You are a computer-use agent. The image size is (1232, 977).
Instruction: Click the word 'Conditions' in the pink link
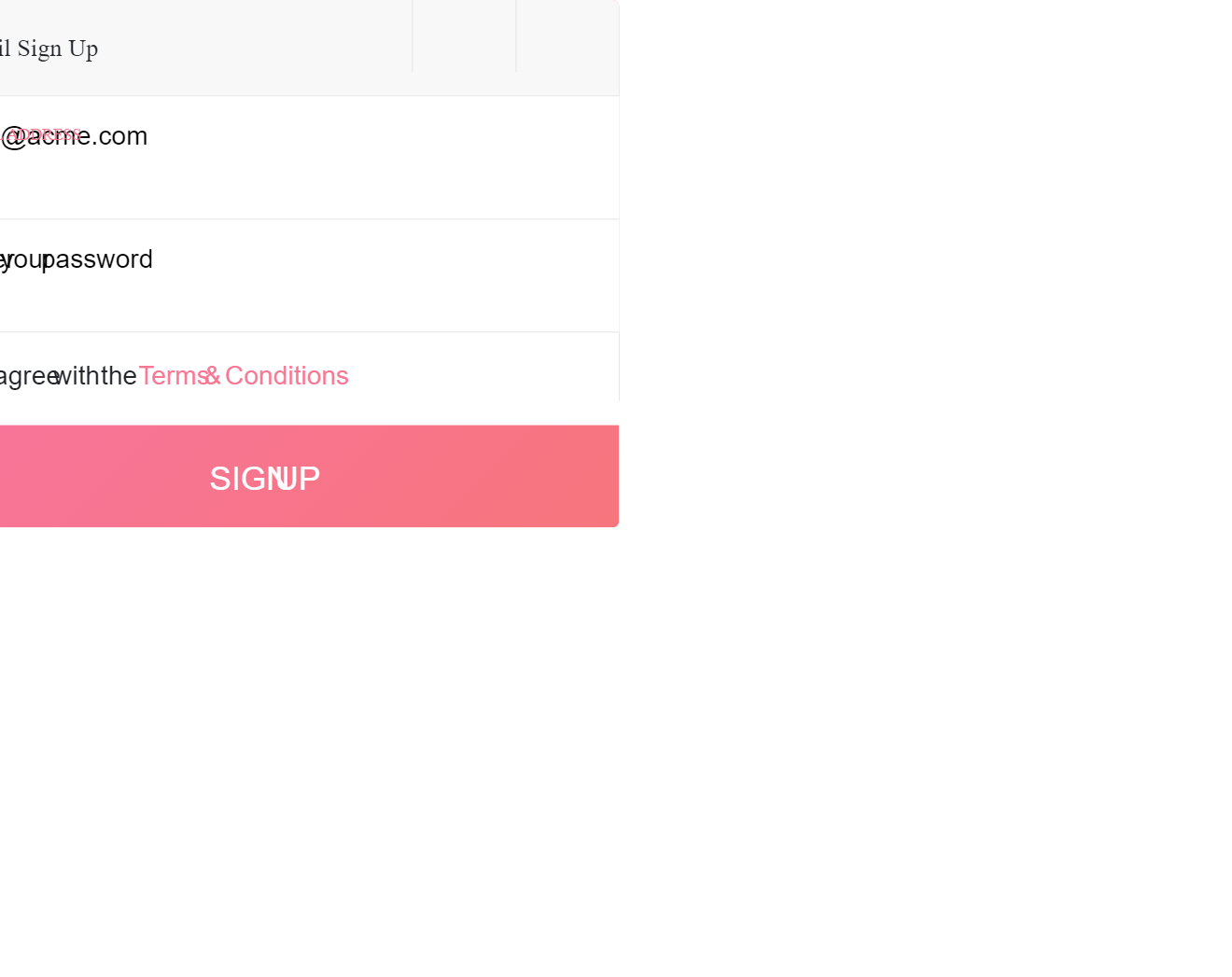287,376
